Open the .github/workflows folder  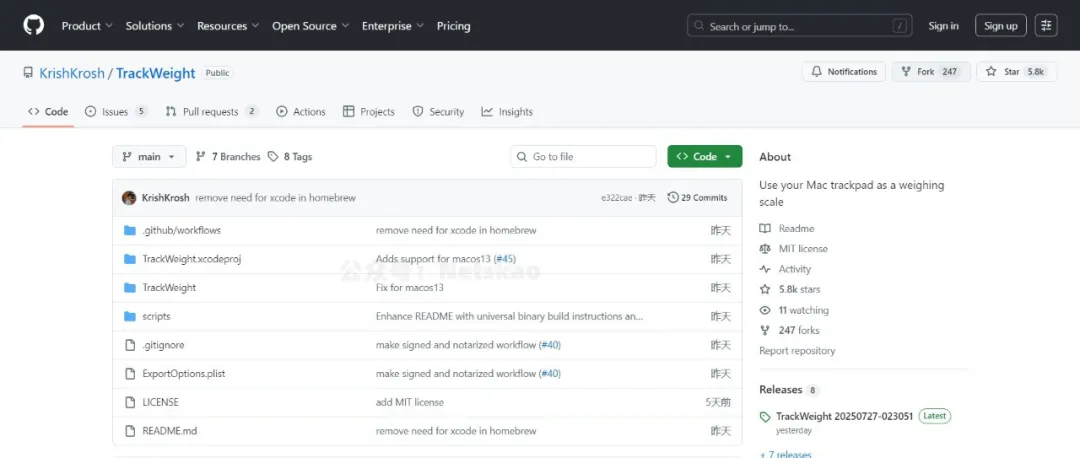[181, 230]
